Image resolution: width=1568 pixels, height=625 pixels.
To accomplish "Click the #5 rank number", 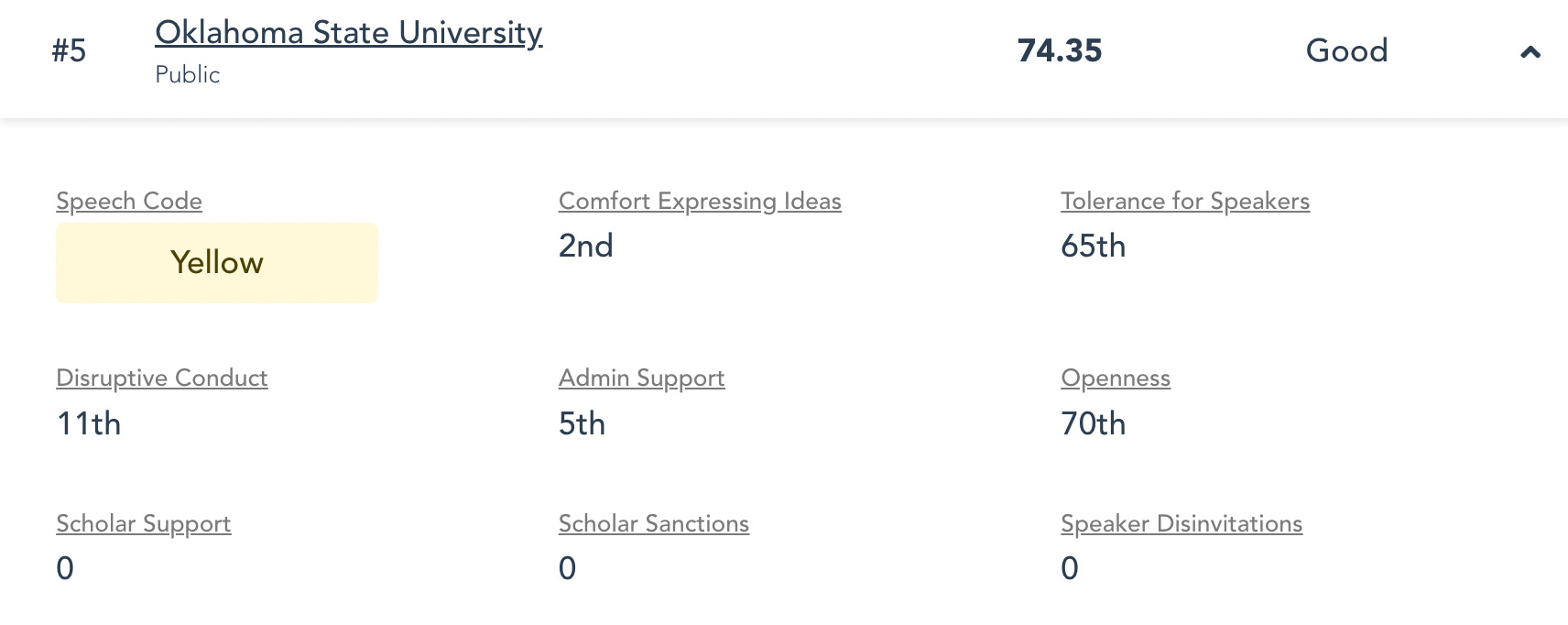I will click(x=69, y=50).
